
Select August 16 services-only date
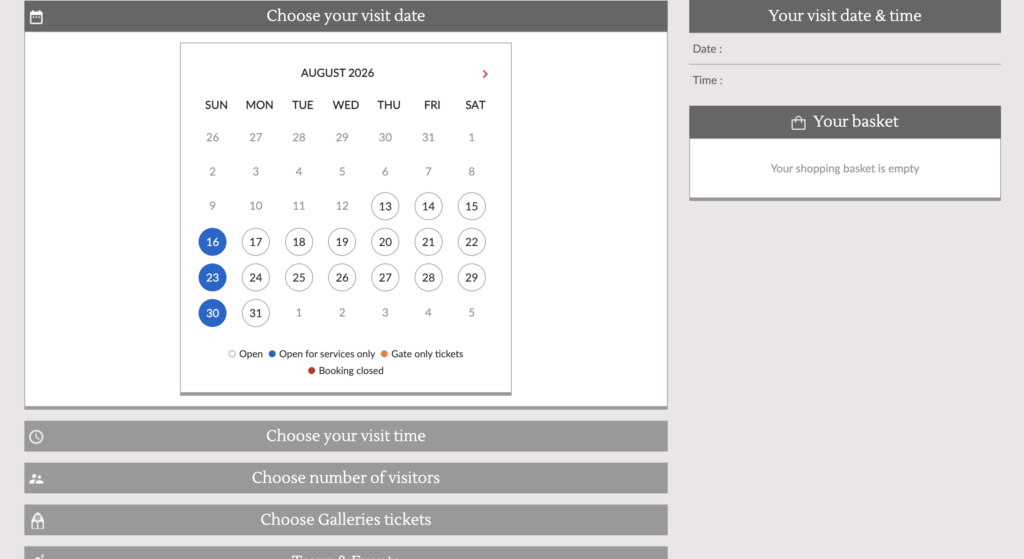tap(212, 242)
